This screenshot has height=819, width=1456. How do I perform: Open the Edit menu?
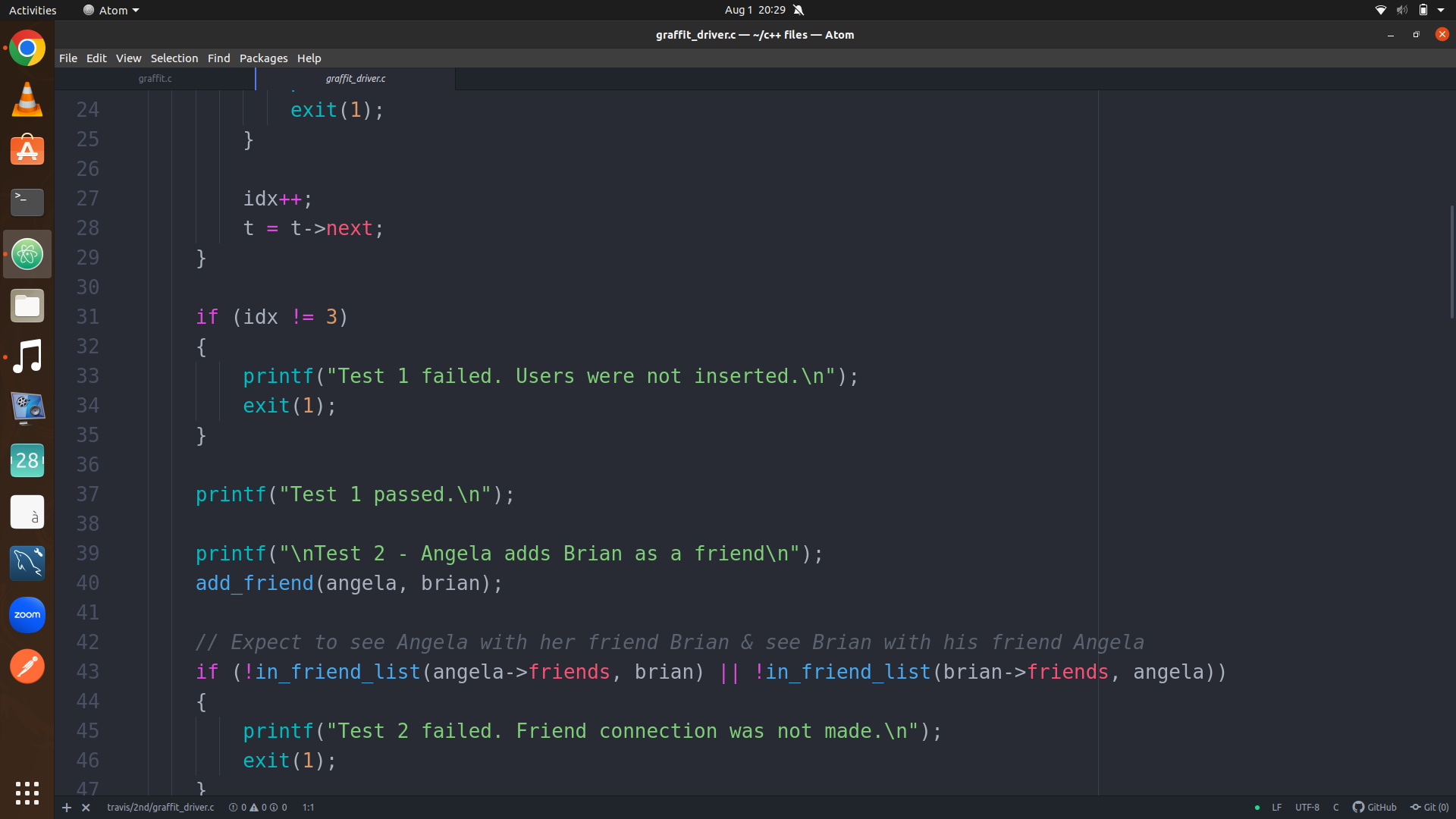tap(96, 58)
